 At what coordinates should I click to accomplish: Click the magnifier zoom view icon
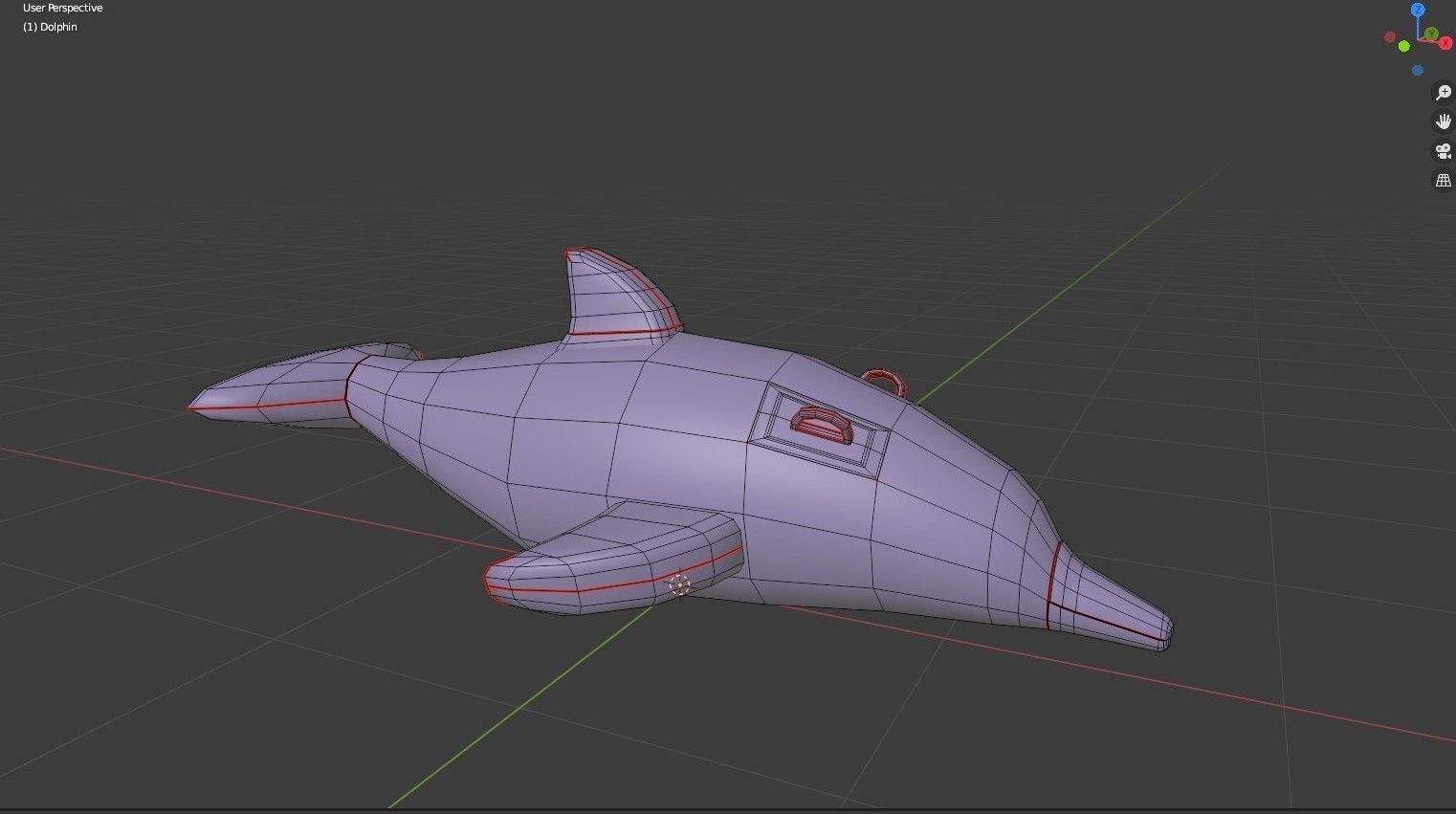tap(1443, 93)
